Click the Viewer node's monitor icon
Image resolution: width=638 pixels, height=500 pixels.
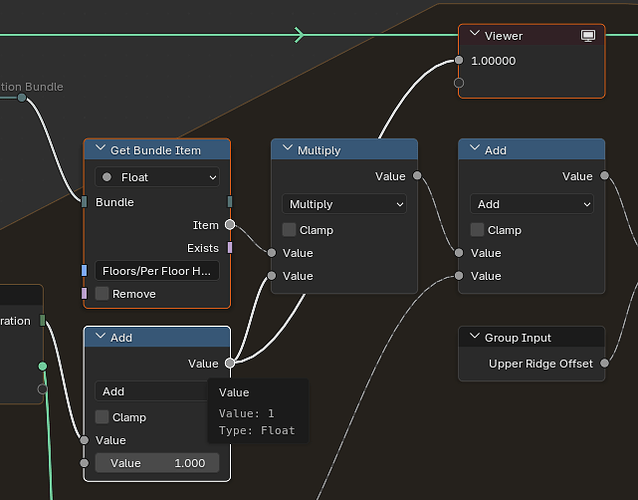588,36
